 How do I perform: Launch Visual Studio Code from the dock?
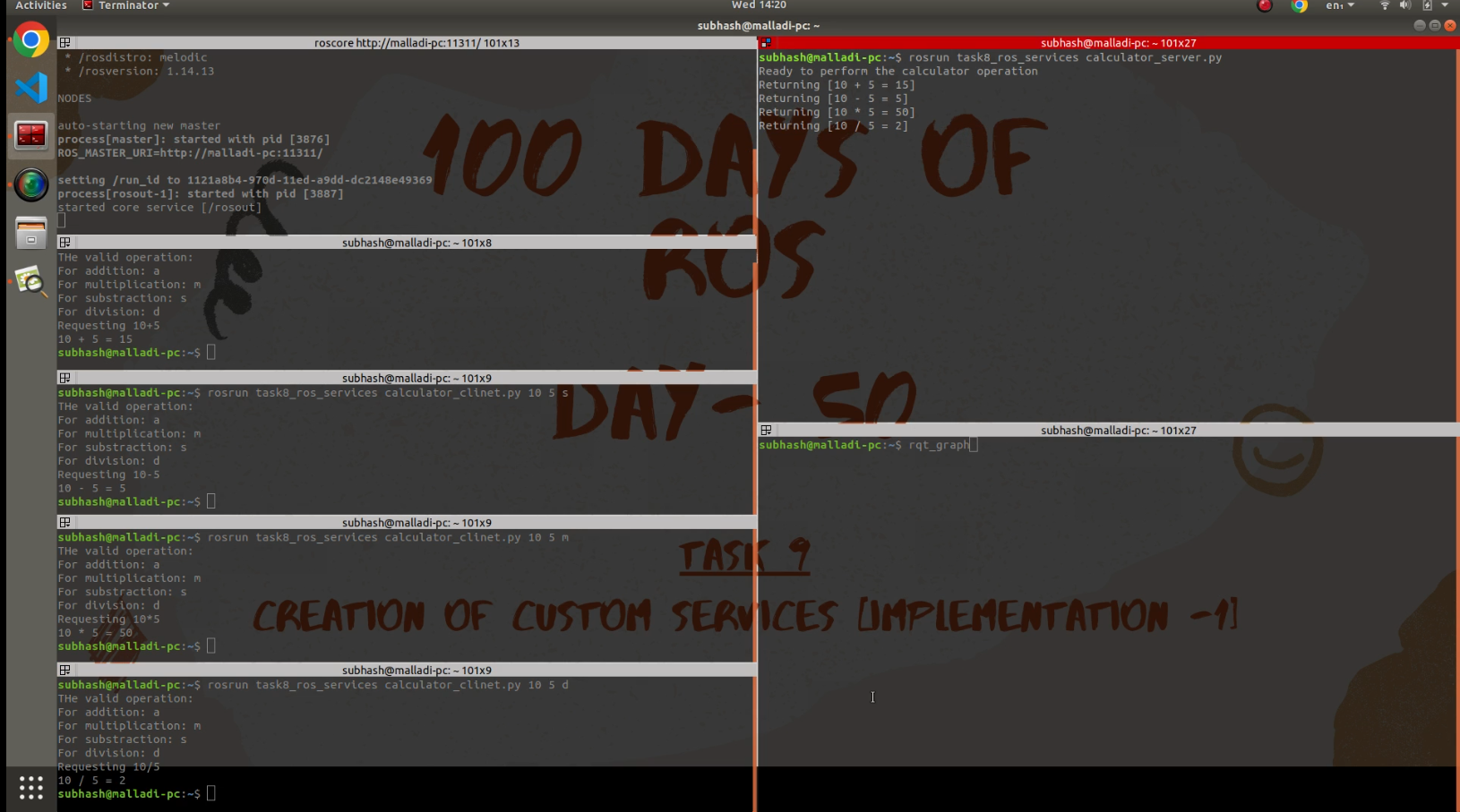[31, 87]
